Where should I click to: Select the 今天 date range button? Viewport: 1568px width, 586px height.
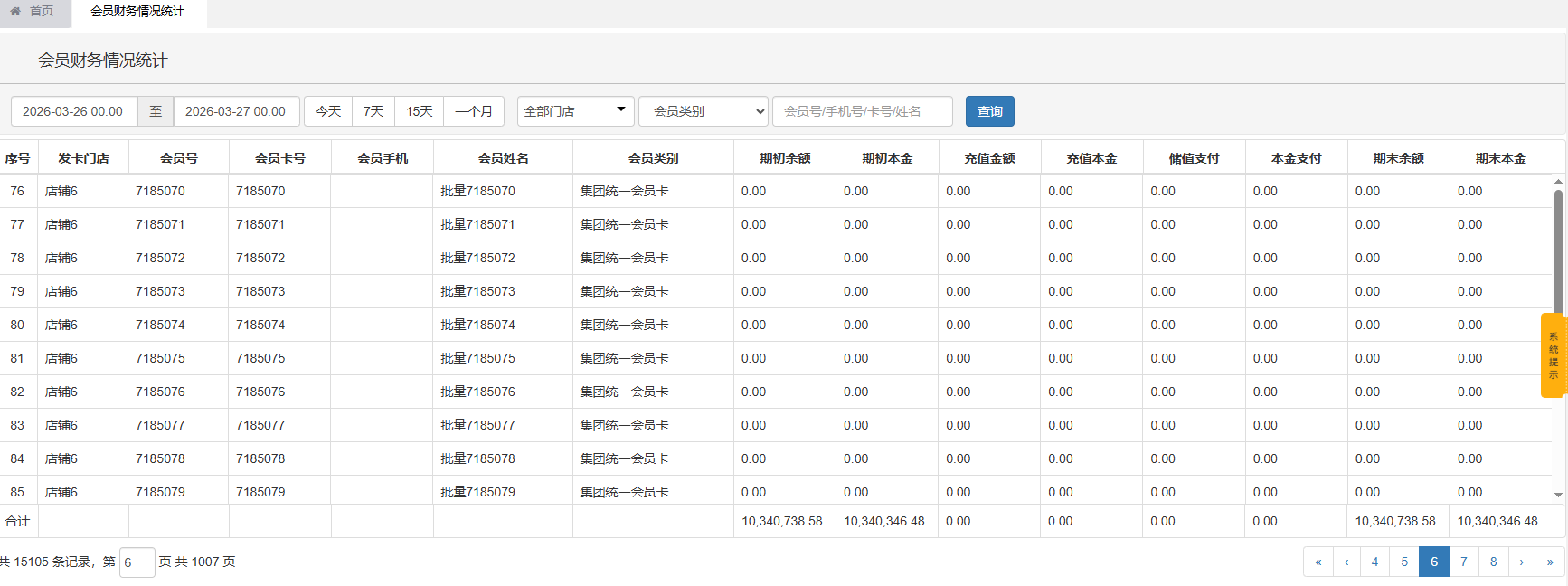coord(328,111)
